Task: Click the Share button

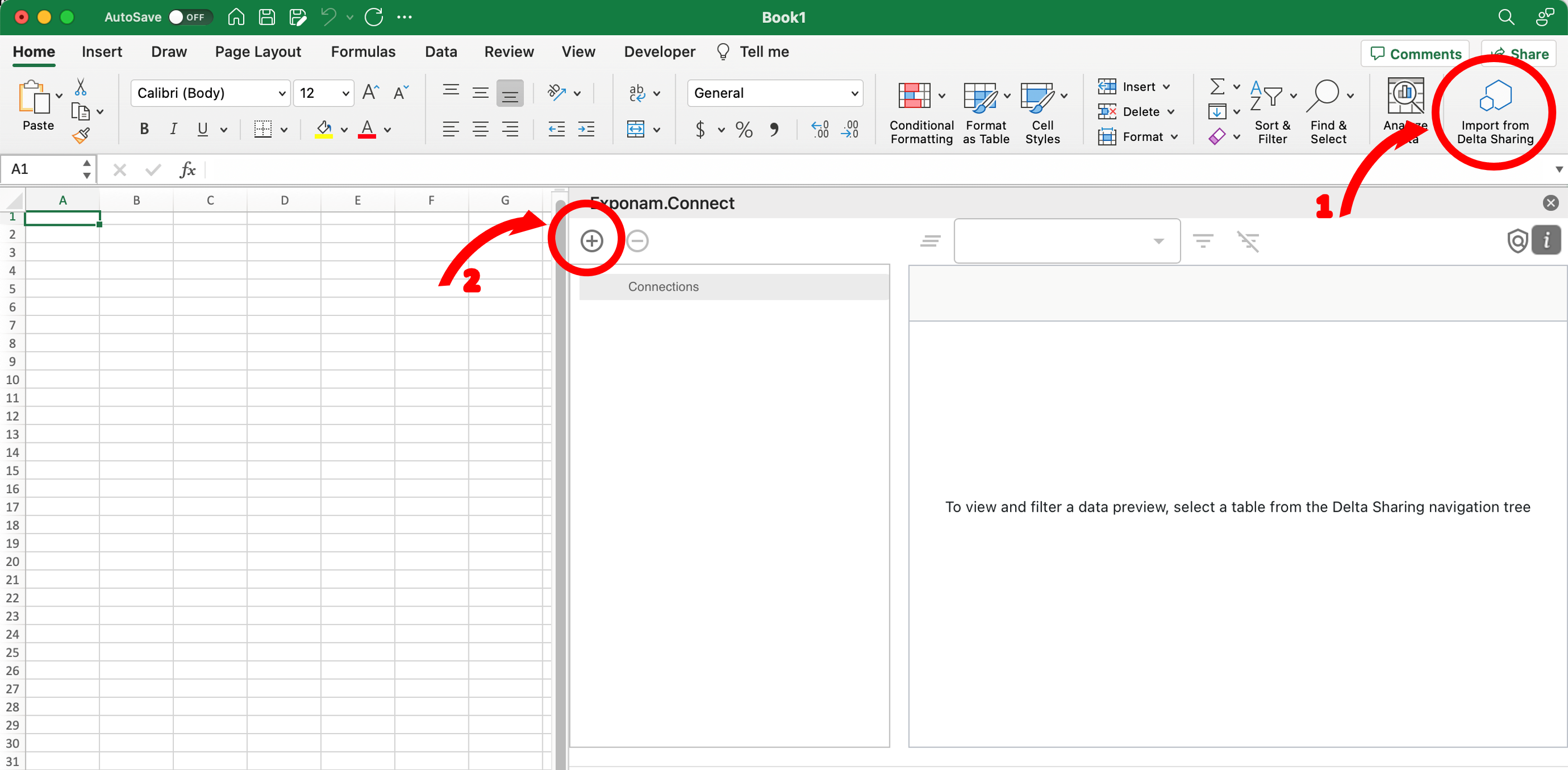Action: click(x=1519, y=54)
